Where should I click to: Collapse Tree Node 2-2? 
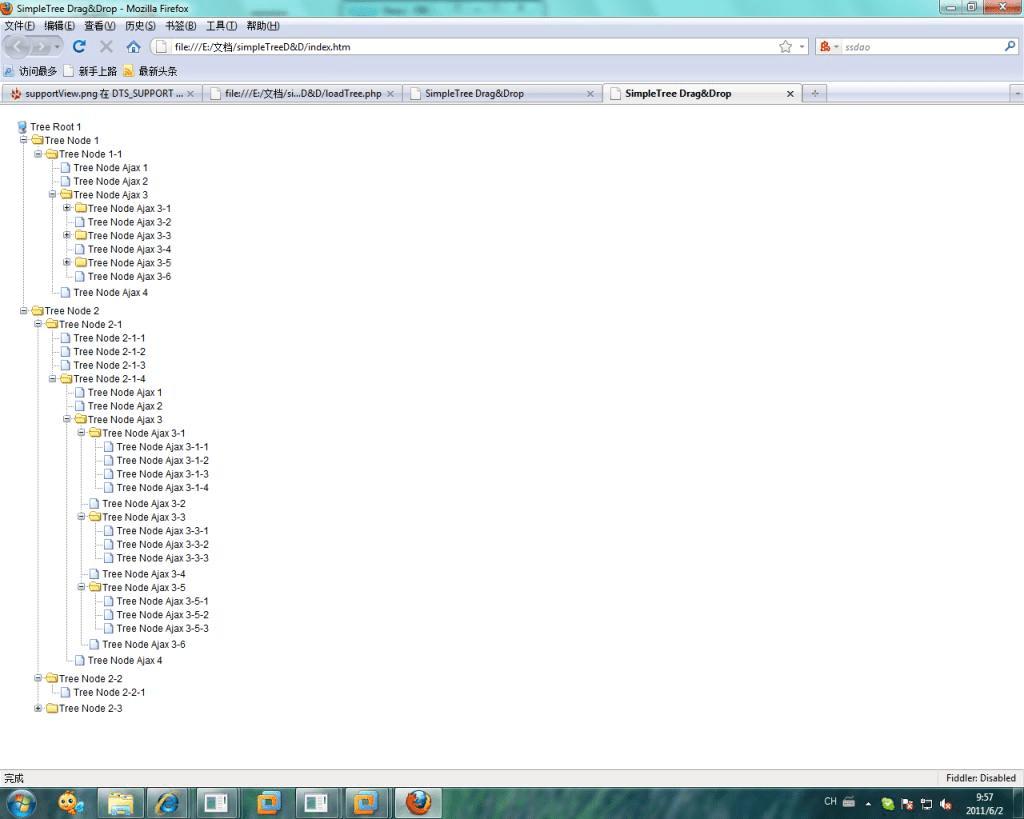(38, 678)
